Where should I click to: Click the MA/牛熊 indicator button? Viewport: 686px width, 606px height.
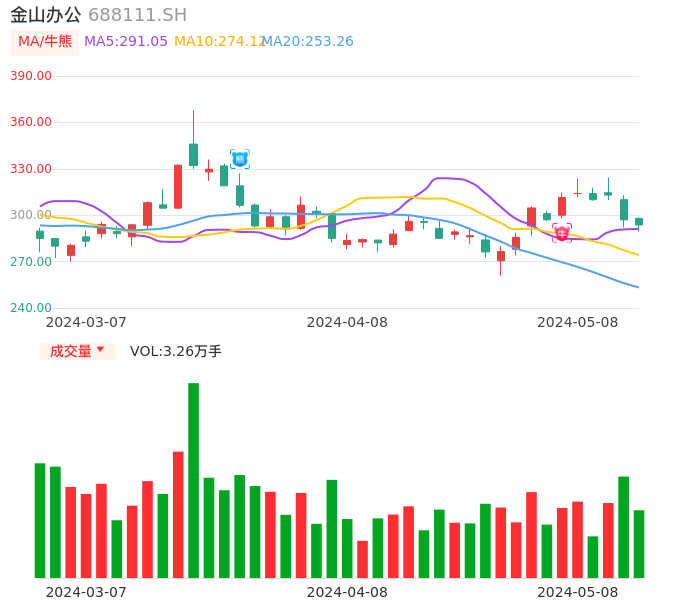pyautogui.click(x=45, y=42)
